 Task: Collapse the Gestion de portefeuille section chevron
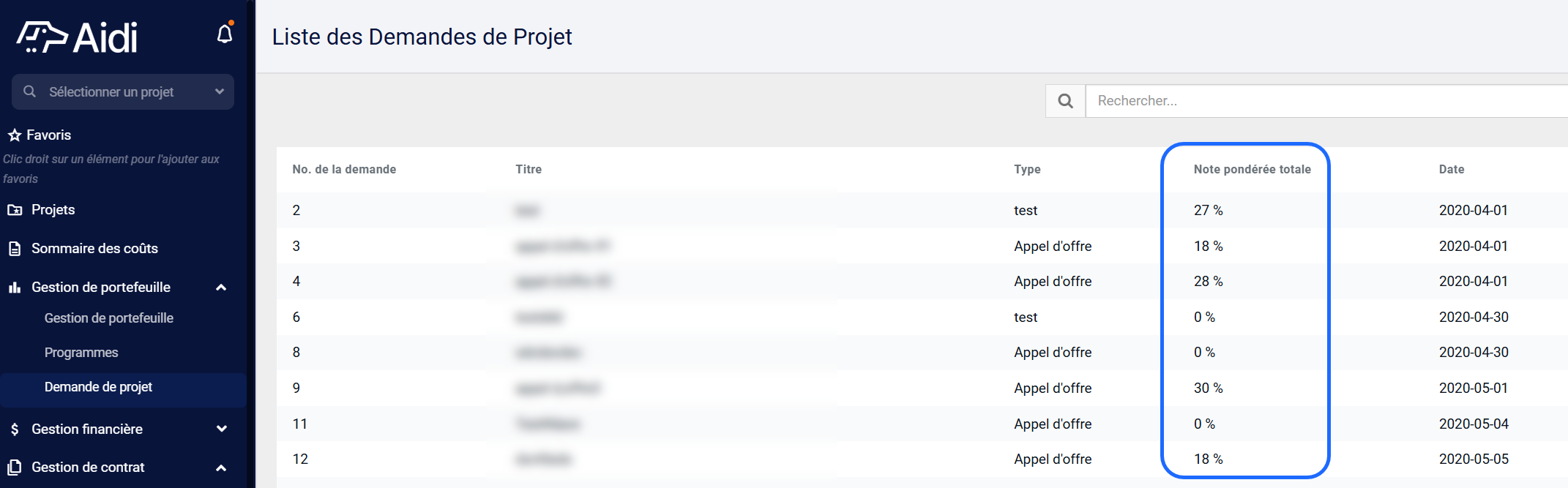tap(221, 288)
